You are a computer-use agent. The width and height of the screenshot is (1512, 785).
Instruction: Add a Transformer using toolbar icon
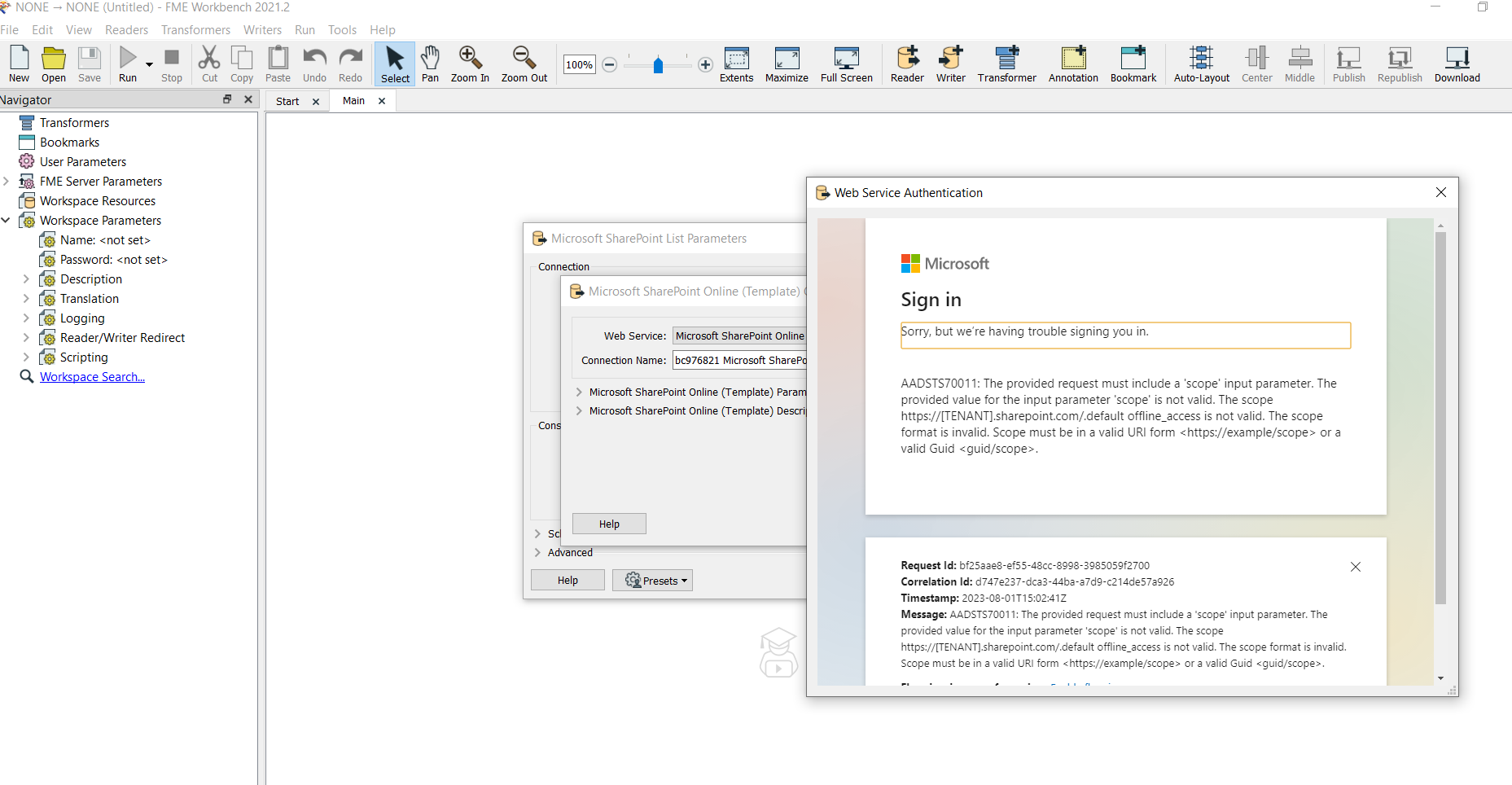coord(1007,64)
